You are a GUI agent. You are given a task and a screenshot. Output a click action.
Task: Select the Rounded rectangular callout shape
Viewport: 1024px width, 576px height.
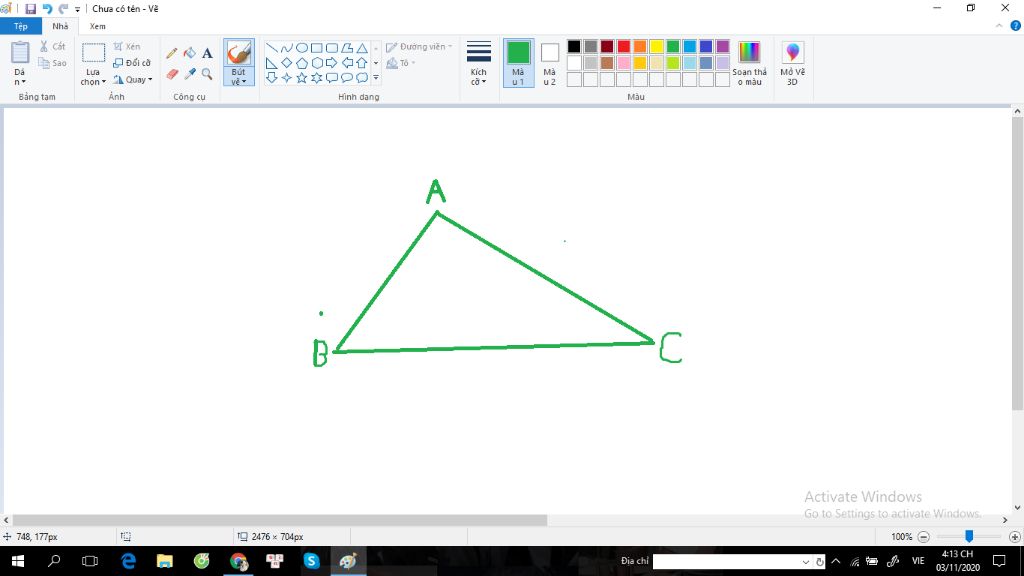click(x=332, y=78)
